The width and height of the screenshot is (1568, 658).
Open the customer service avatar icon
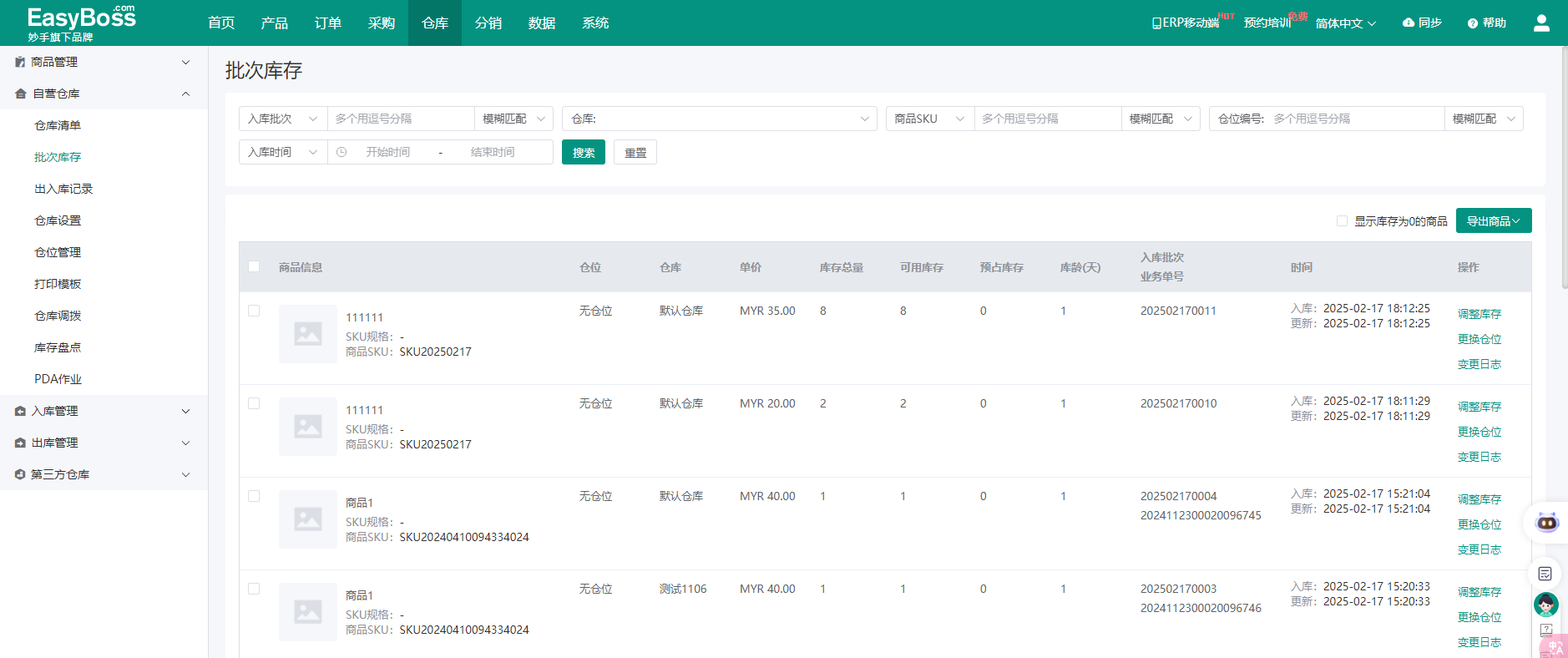(1545, 604)
